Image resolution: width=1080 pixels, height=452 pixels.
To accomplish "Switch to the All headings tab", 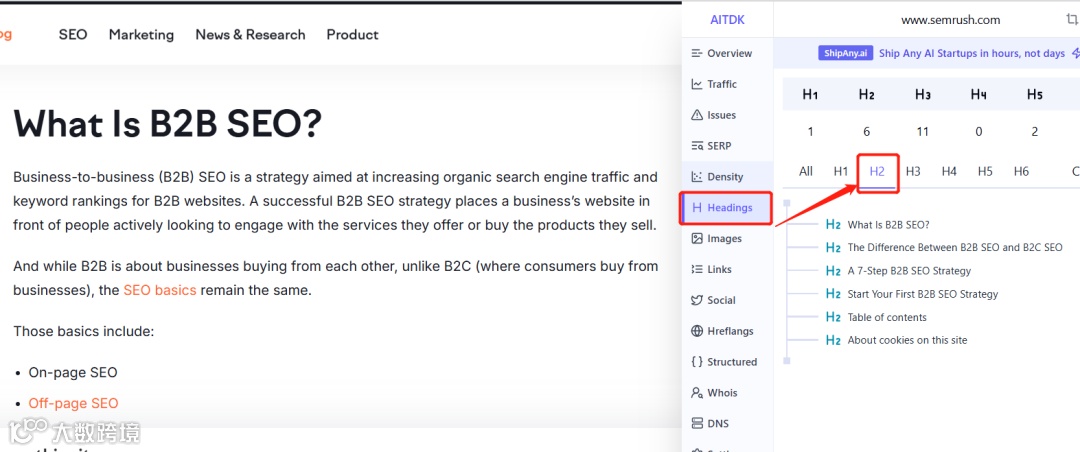I will pyautogui.click(x=806, y=171).
